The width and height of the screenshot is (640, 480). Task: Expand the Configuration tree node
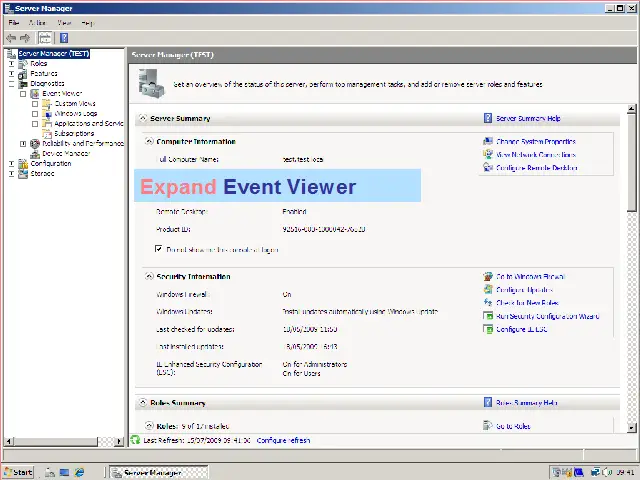click(11, 164)
